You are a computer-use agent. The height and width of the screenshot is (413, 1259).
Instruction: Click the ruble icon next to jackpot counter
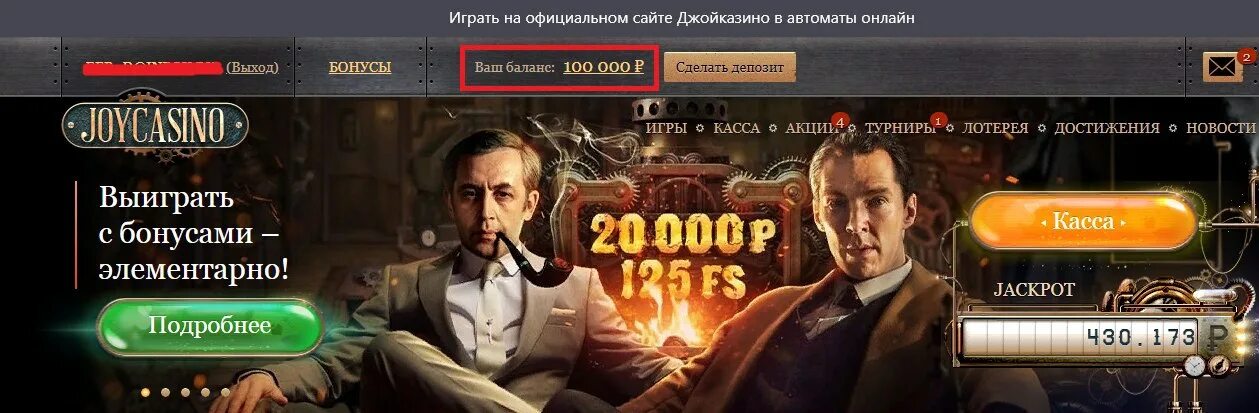click(1218, 337)
